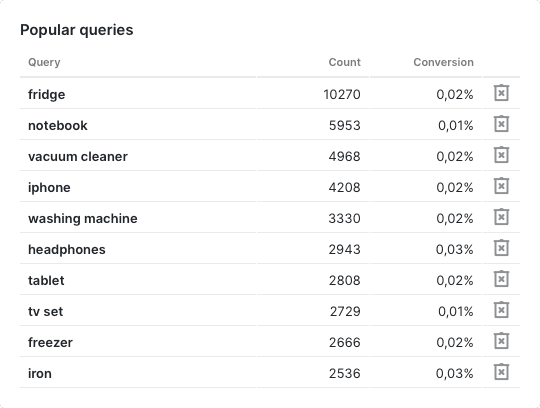Sort by the Count column header

(x=344, y=62)
